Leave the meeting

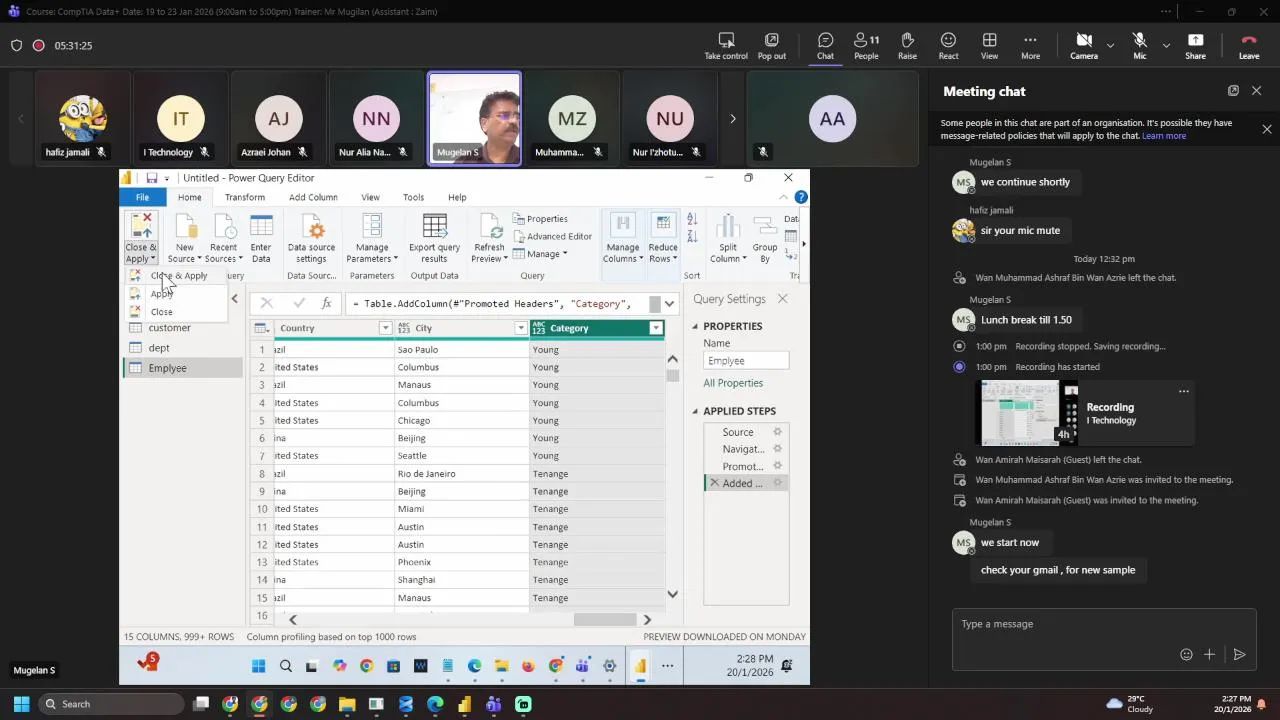pos(1249,45)
